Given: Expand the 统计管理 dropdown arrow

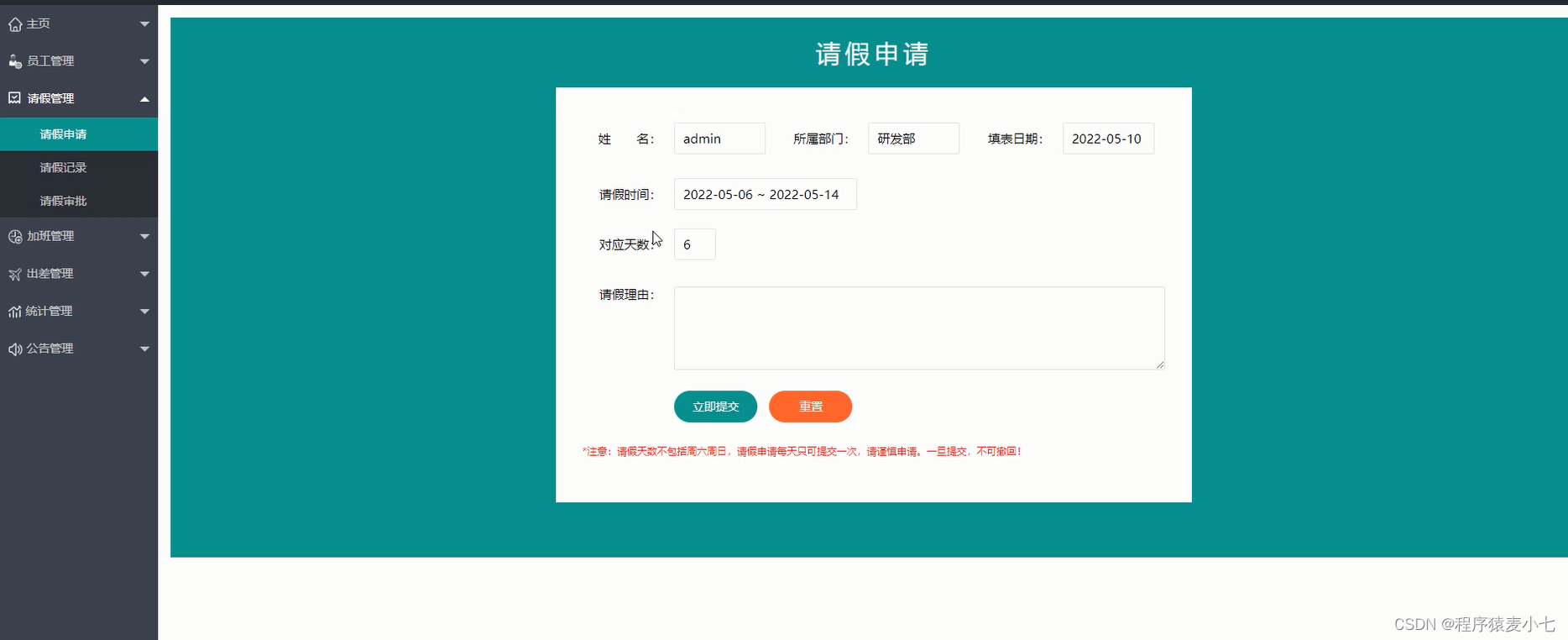Looking at the screenshot, I should tap(144, 312).
